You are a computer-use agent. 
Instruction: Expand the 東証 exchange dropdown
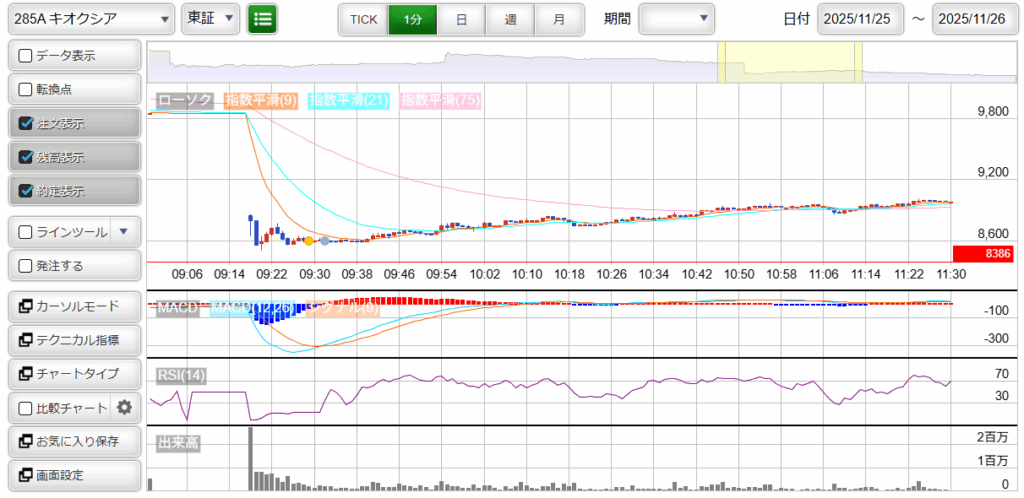211,18
